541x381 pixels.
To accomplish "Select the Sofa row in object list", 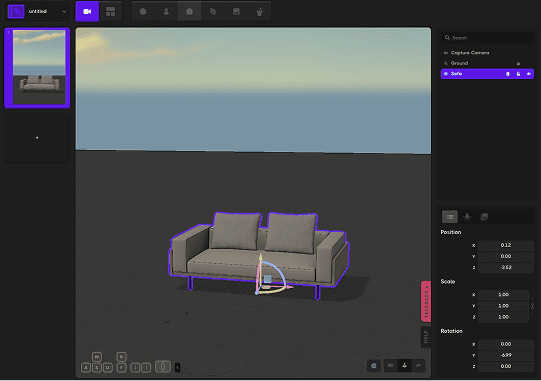I will (487, 74).
